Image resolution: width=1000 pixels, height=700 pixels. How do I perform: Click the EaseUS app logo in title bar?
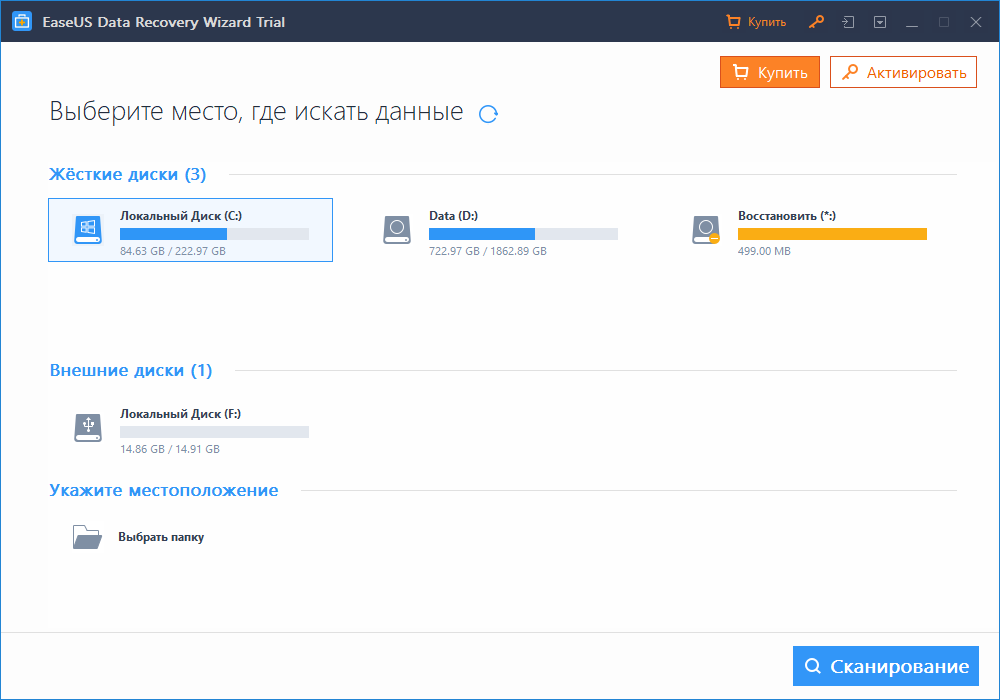[22, 22]
